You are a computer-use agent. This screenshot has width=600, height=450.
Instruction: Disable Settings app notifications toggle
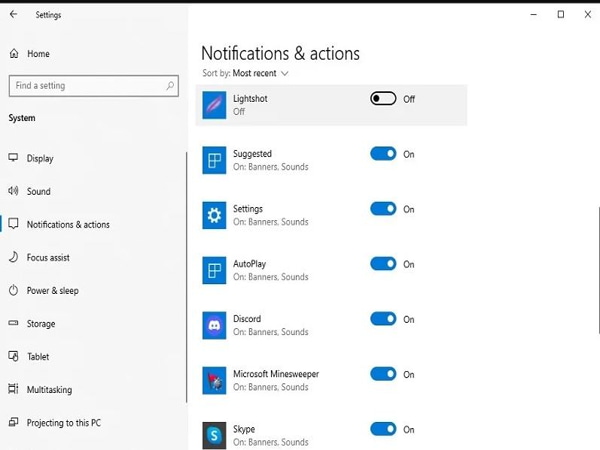click(383, 209)
